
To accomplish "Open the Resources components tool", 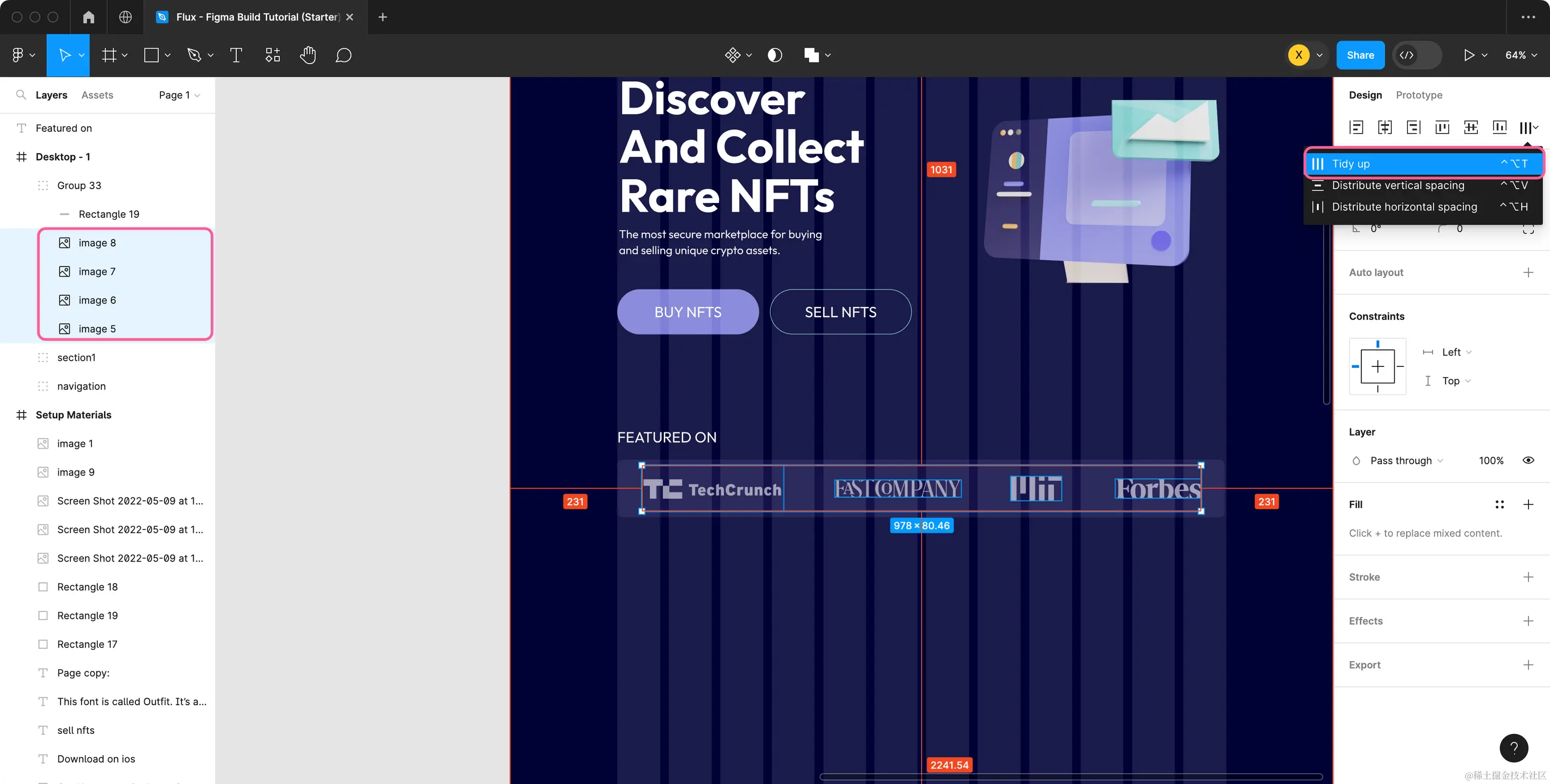I will point(273,55).
